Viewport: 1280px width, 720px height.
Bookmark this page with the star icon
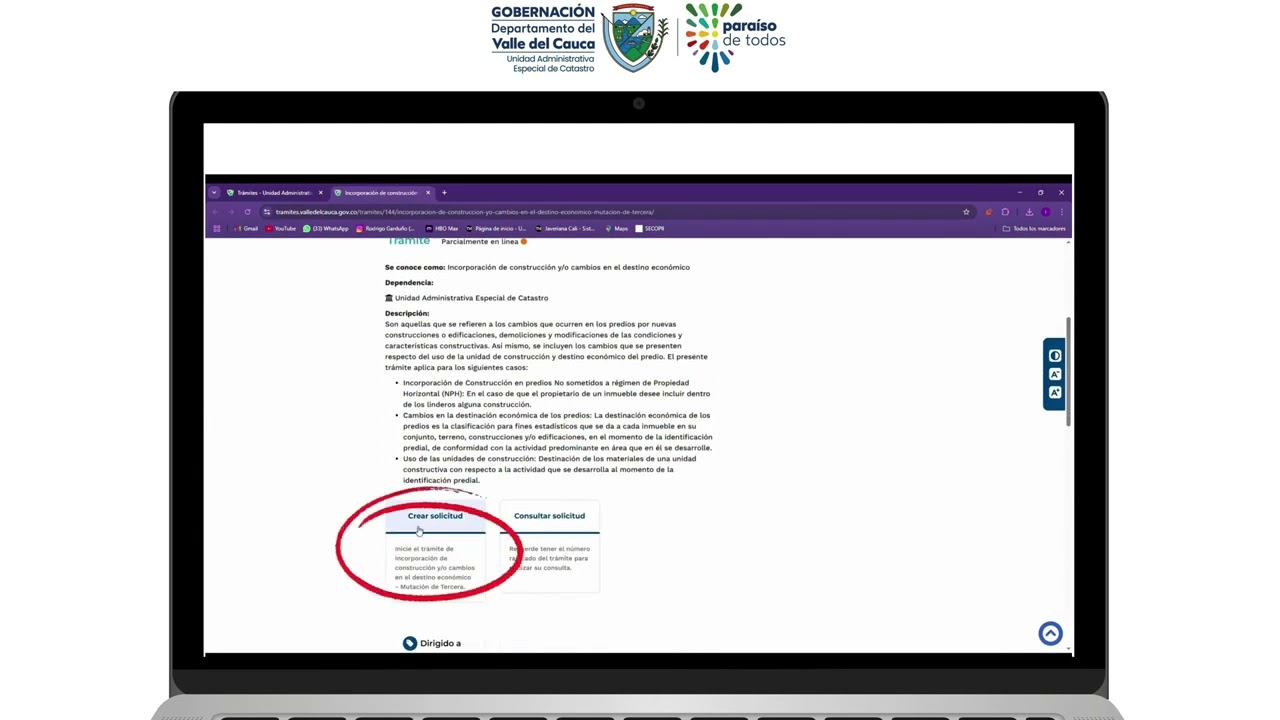(966, 212)
